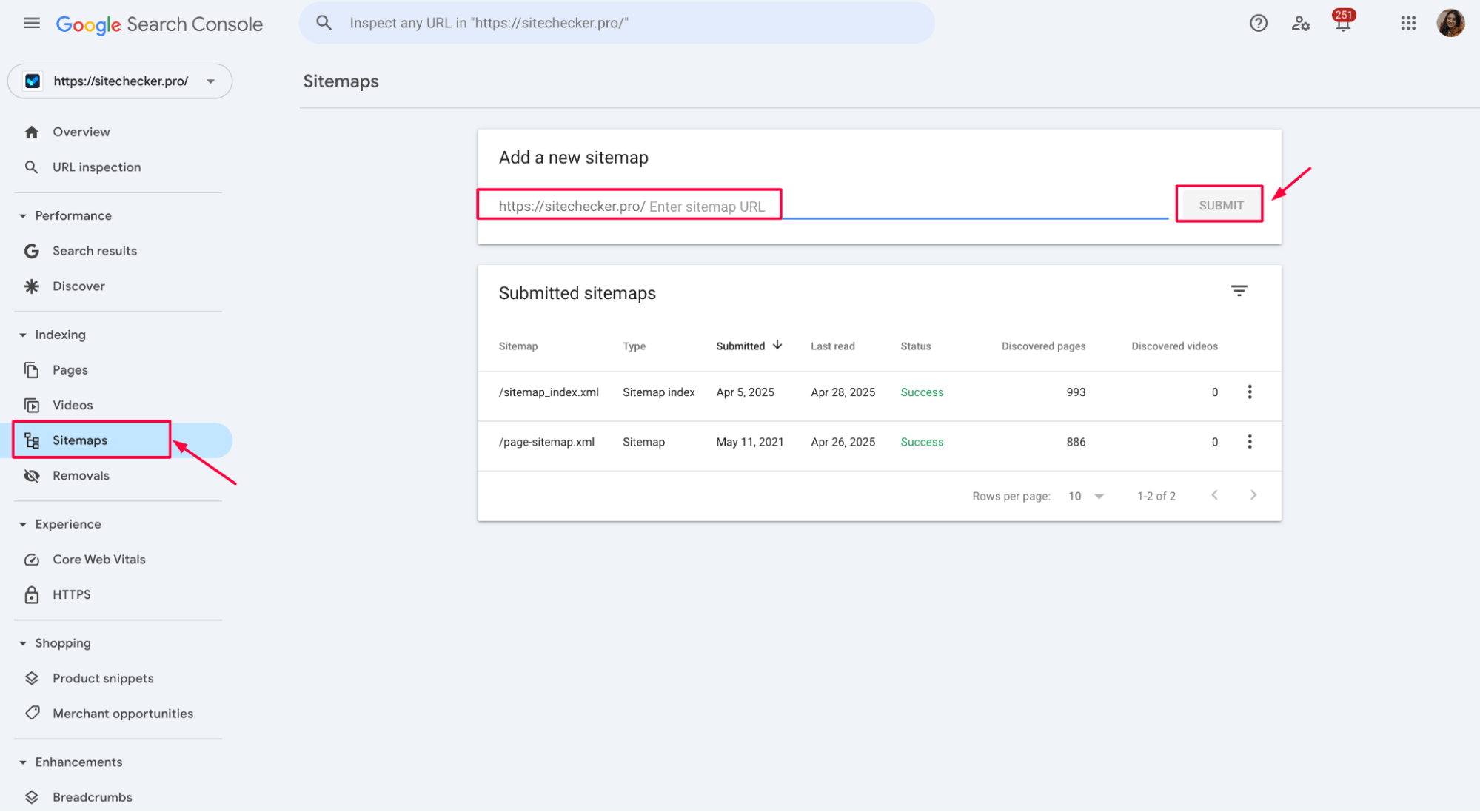
Task: Open Search results report
Action: 95,252
